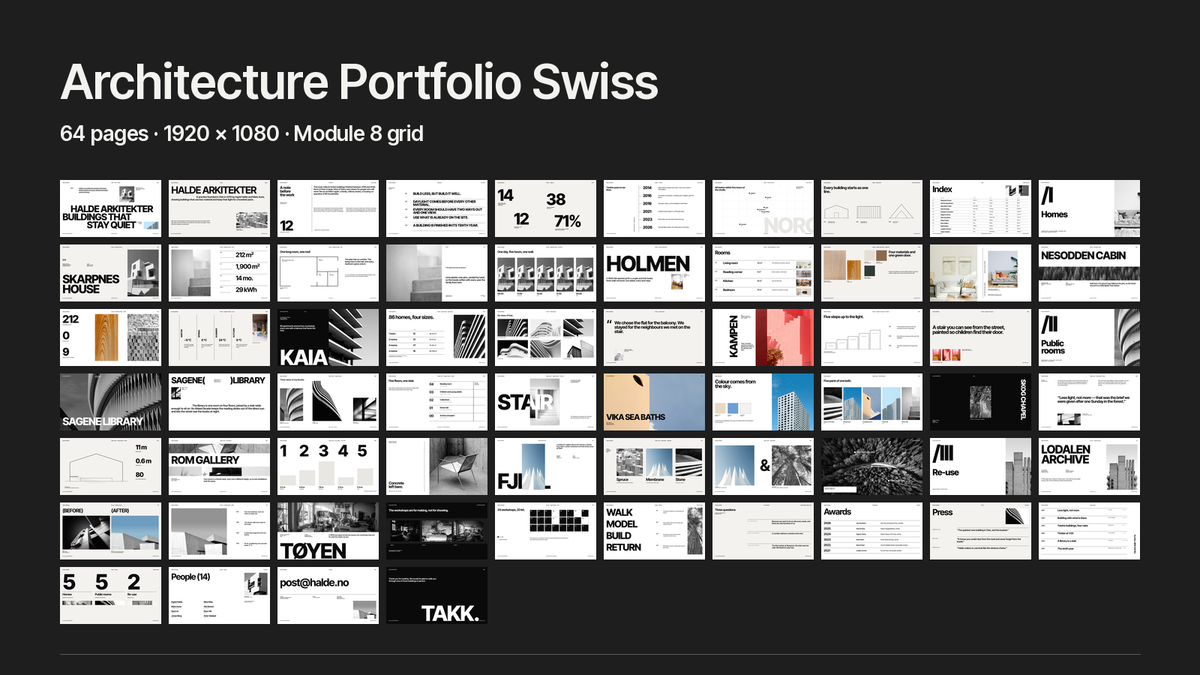The image size is (1200, 675).
Task: Open the Index slide
Action: pyautogui.click(x=980, y=209)
